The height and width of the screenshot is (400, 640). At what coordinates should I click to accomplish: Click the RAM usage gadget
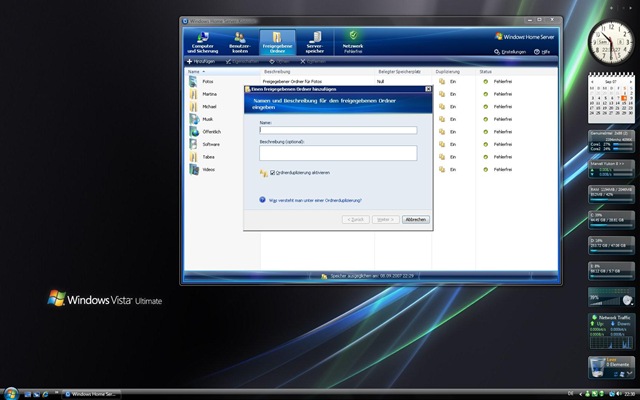click(611, 194)
